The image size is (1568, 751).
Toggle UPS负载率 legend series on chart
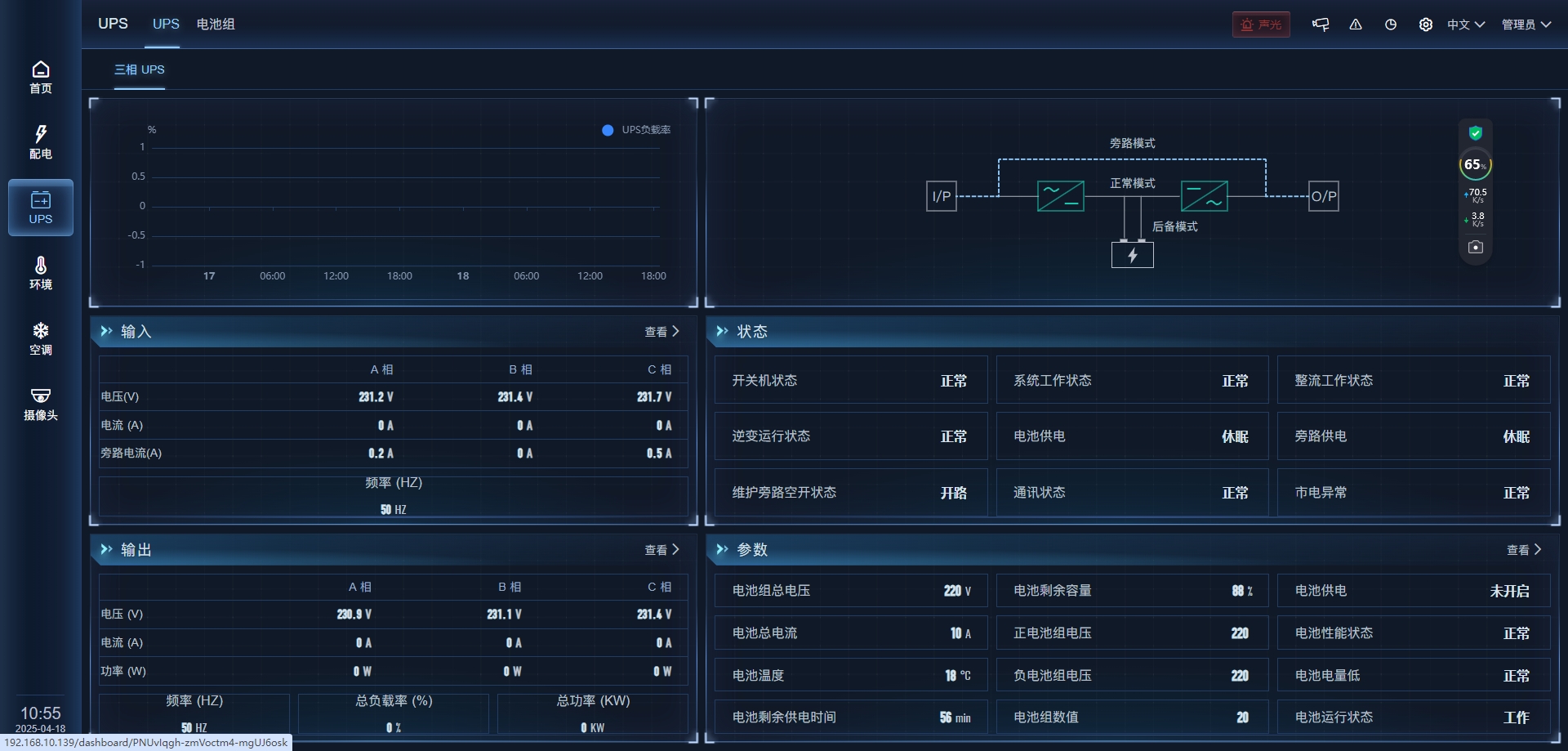(636, 130)
